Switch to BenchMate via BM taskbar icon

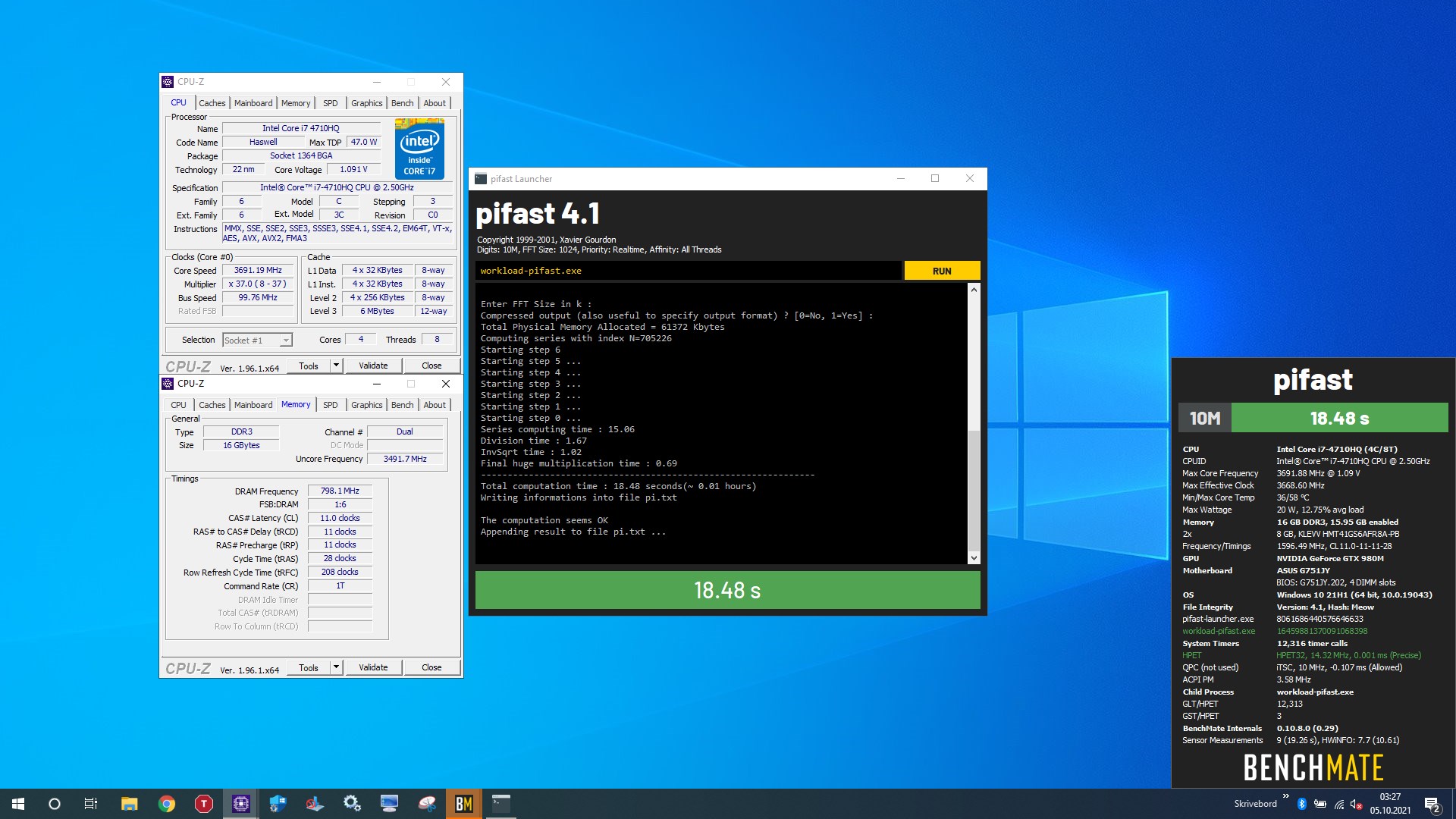(x=464, y=804)
